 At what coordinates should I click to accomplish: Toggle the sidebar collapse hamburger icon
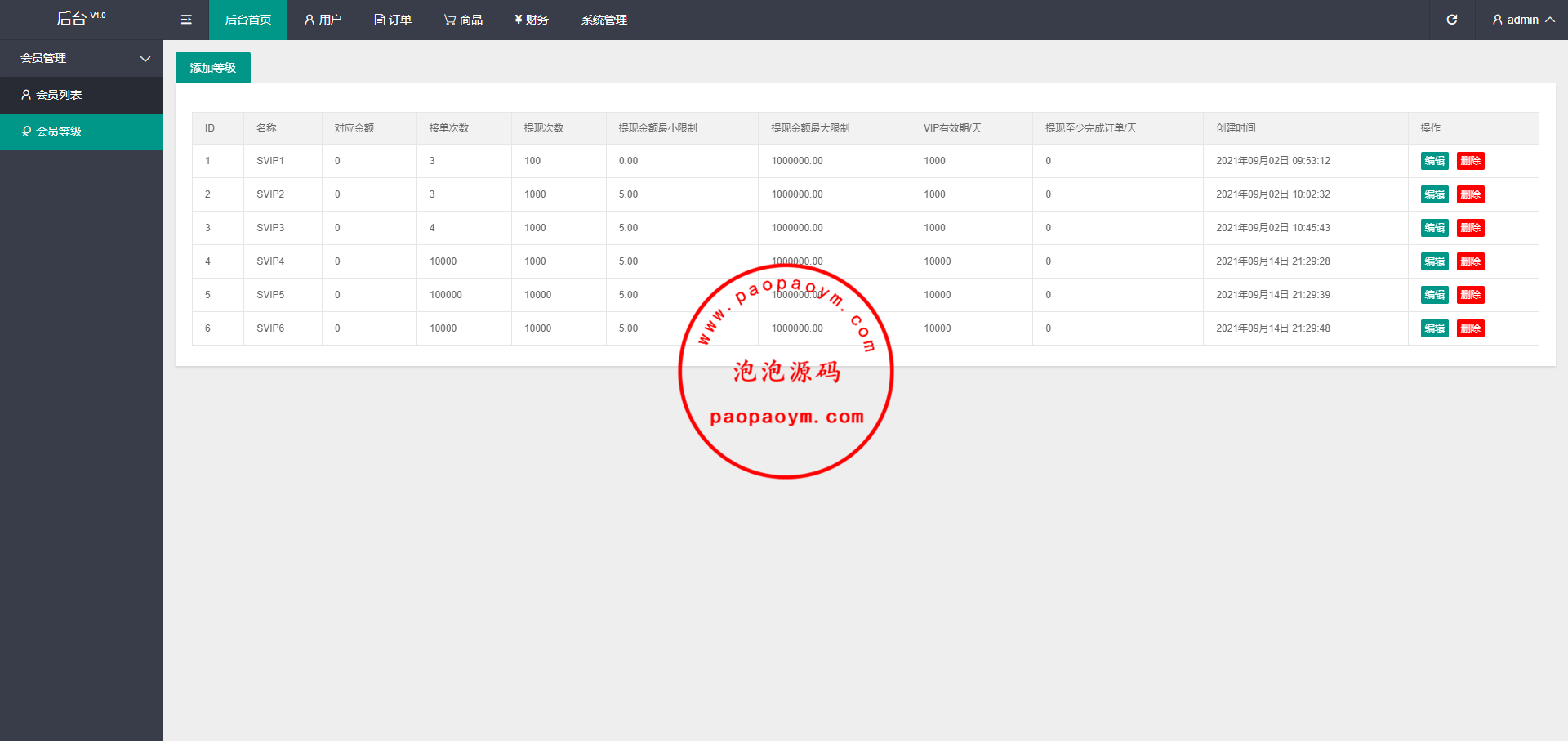tap(186, 20)
